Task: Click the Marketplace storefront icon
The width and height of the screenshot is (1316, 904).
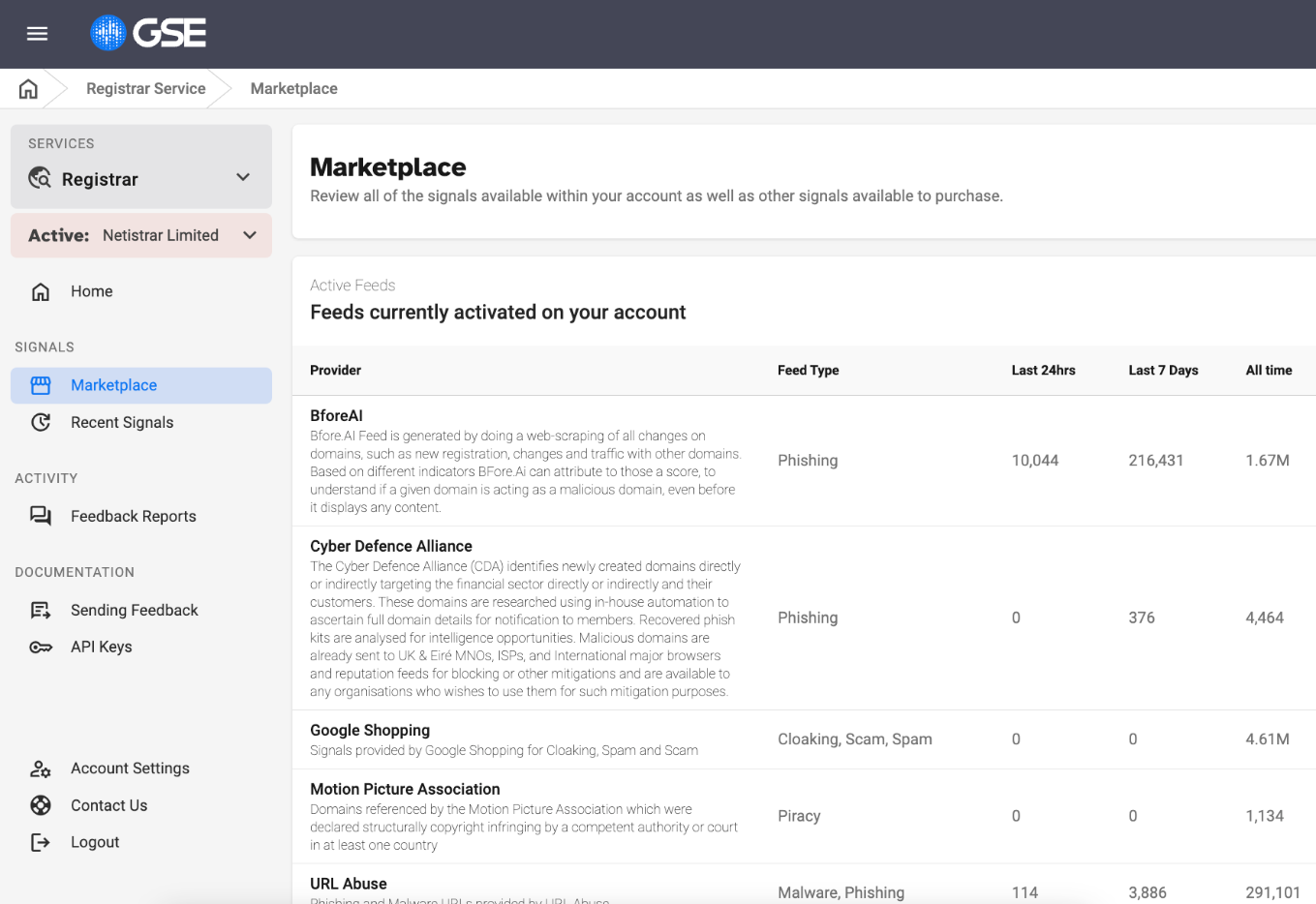Action: tap(41, 385)
